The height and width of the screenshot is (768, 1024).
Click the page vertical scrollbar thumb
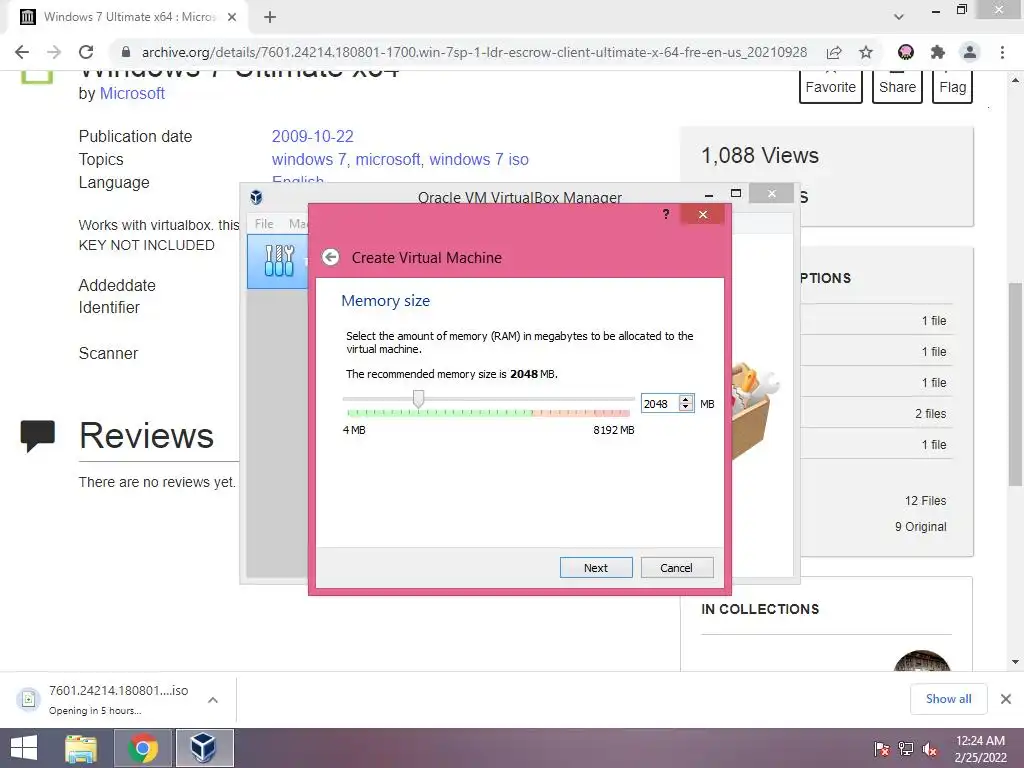tap(1015, 384)
